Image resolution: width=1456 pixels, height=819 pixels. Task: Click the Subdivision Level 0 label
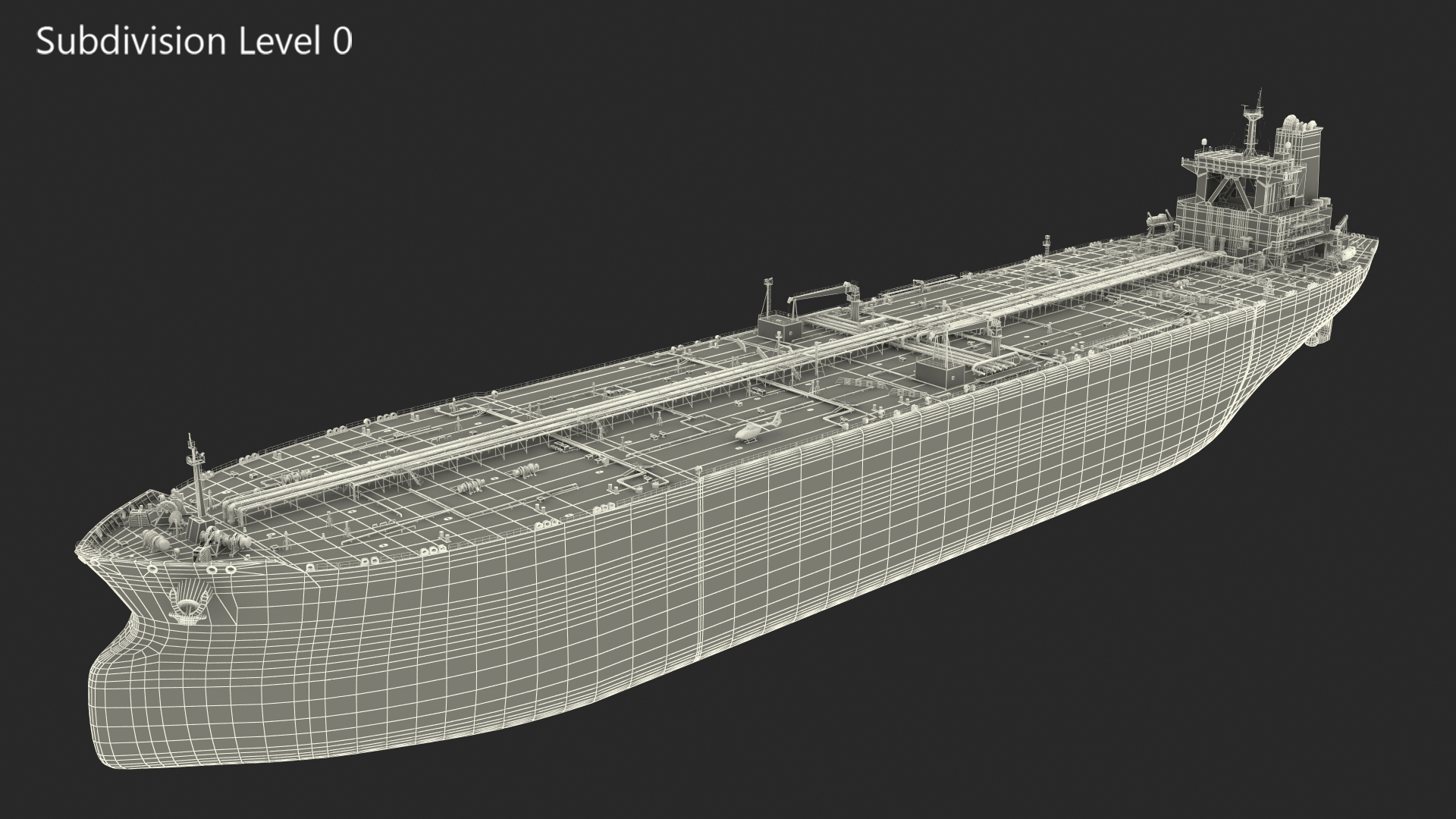194,42
